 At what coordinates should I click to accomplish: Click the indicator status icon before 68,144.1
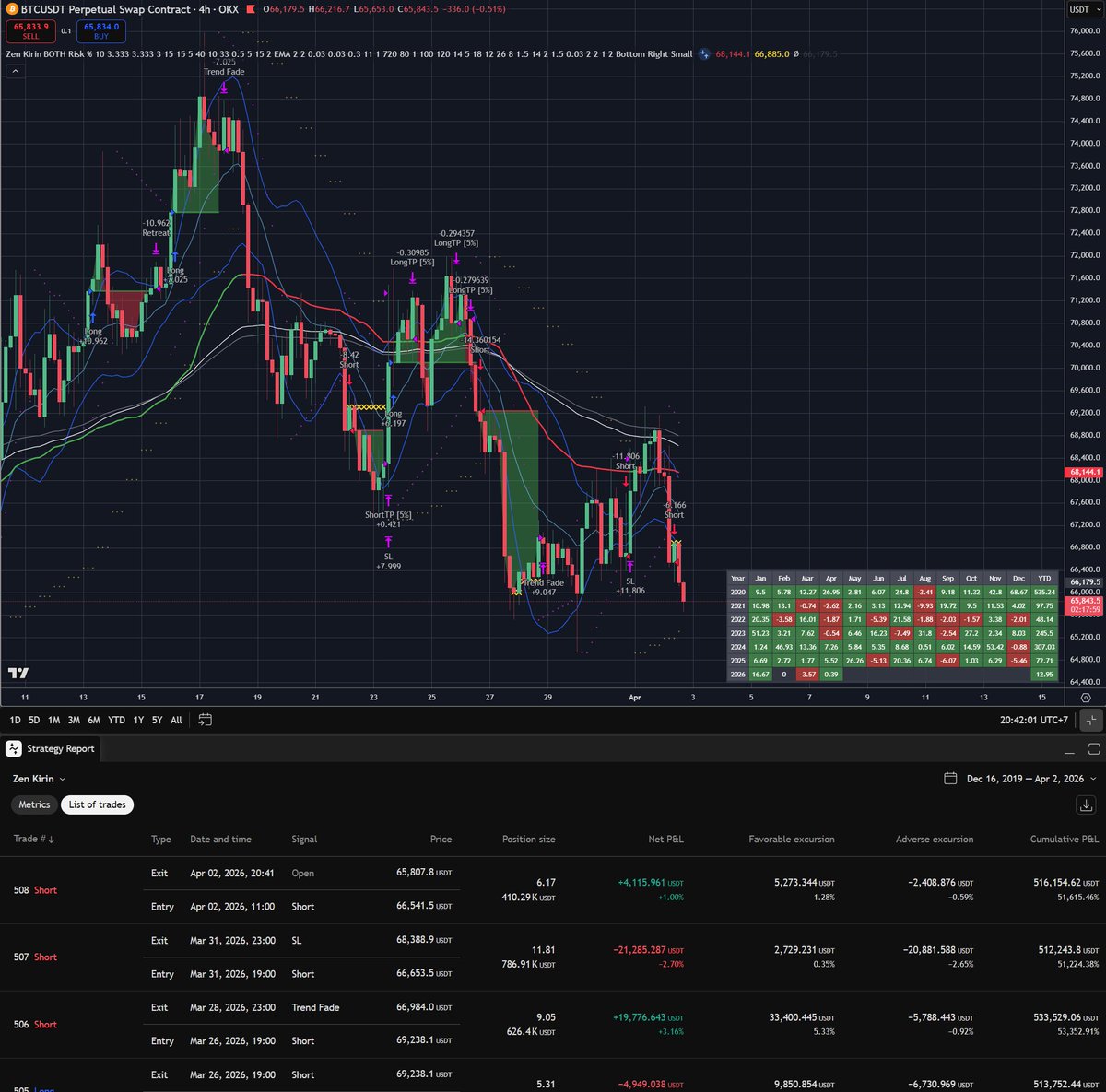point(704,53)
